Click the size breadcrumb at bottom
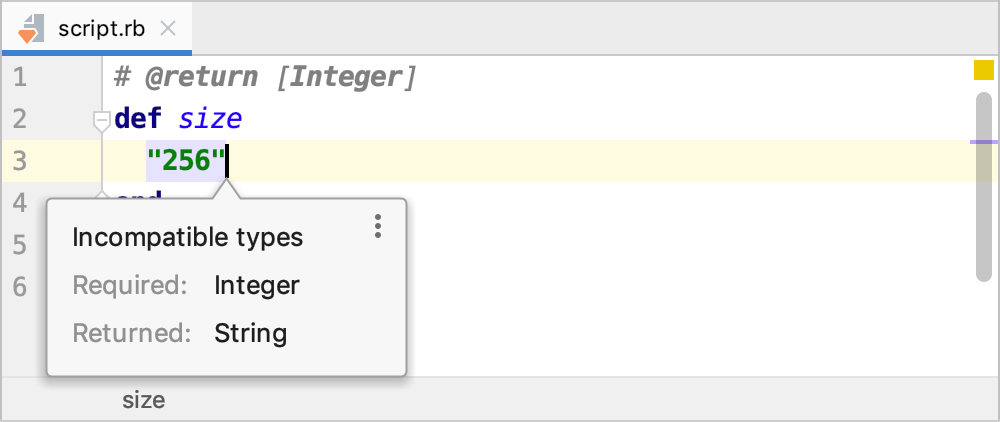The image size is (1000, 422). (x=144, y=401)
